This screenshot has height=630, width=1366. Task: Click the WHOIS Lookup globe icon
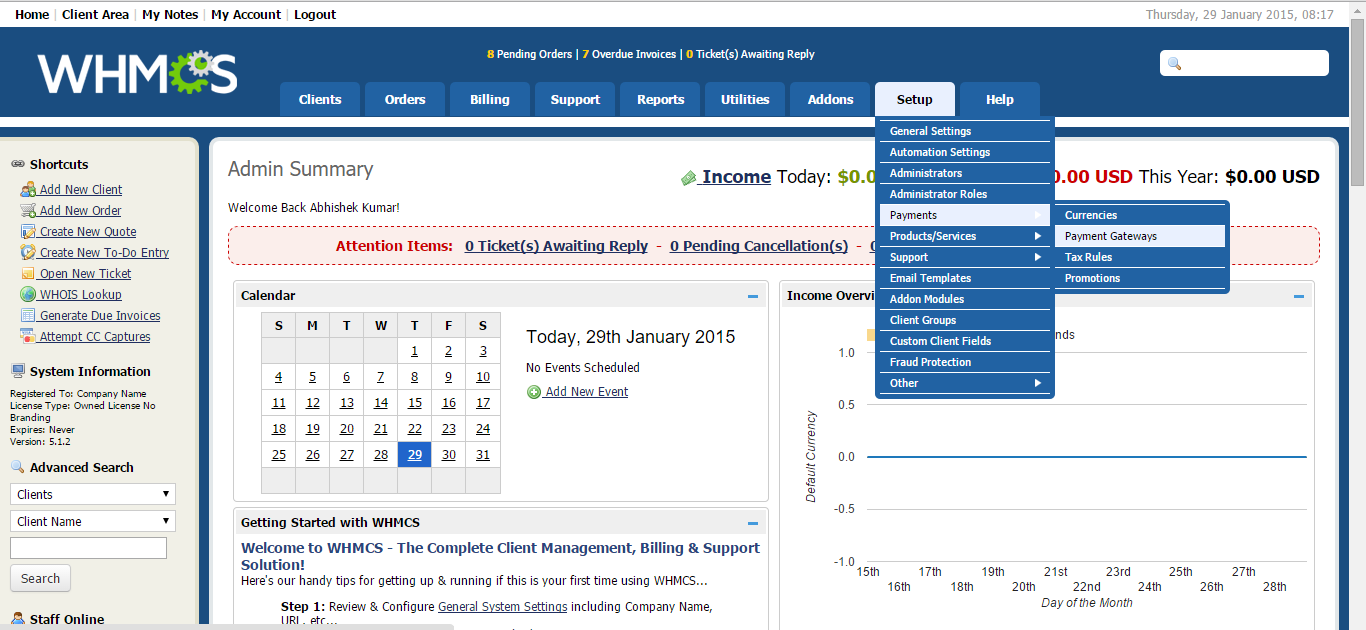coord(28,294)
